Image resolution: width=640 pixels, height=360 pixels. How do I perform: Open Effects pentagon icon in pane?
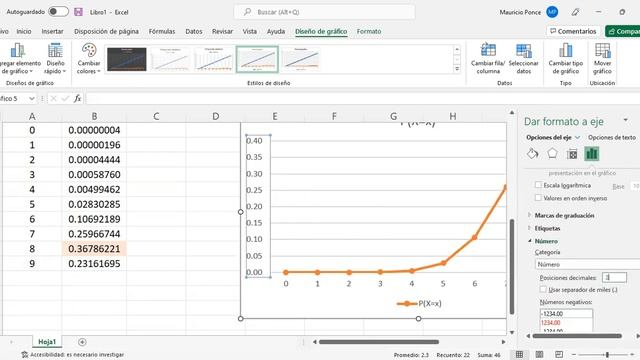tap(552, 154)
